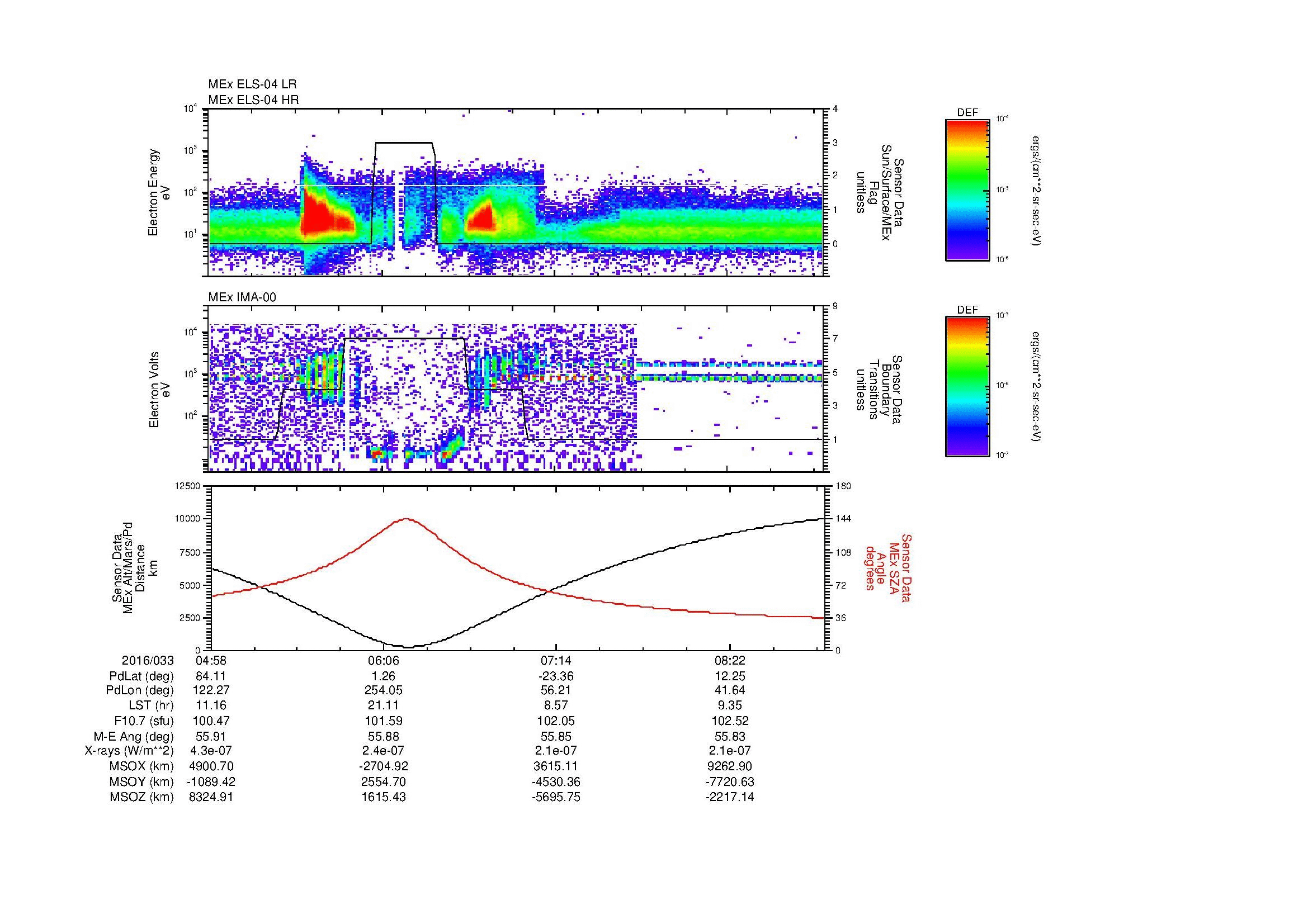The height and width of the screenshot is (924, 1308).
Task: Select the 08:22 time tick label
Action: pos(730,661)
